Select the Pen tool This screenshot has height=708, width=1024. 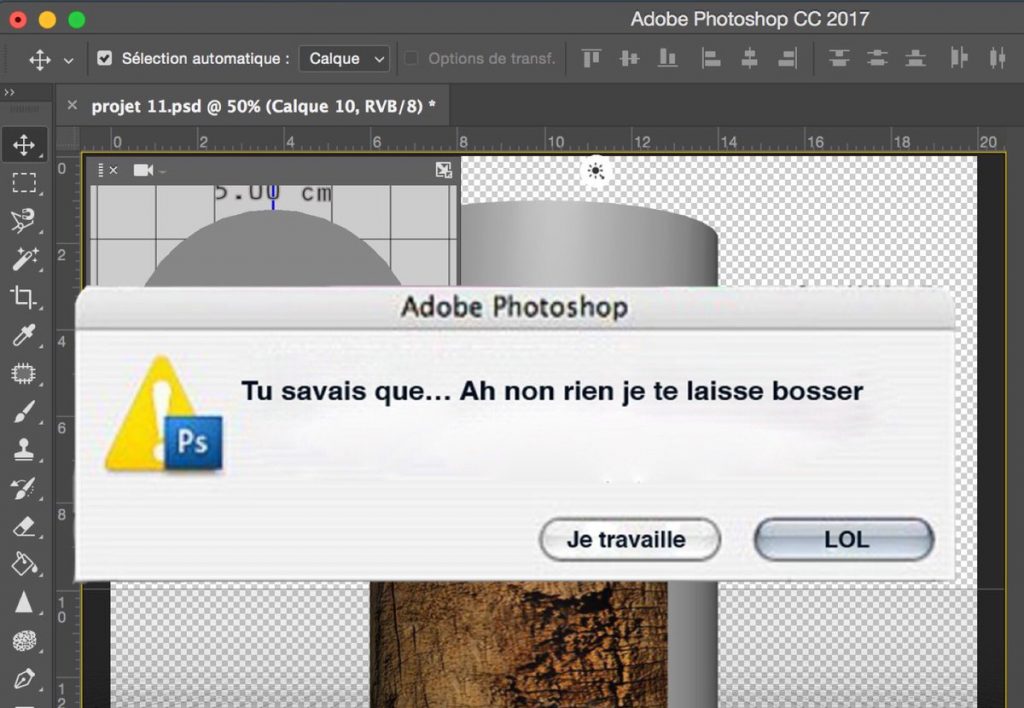pyautogui.click(x=24, y=679)
